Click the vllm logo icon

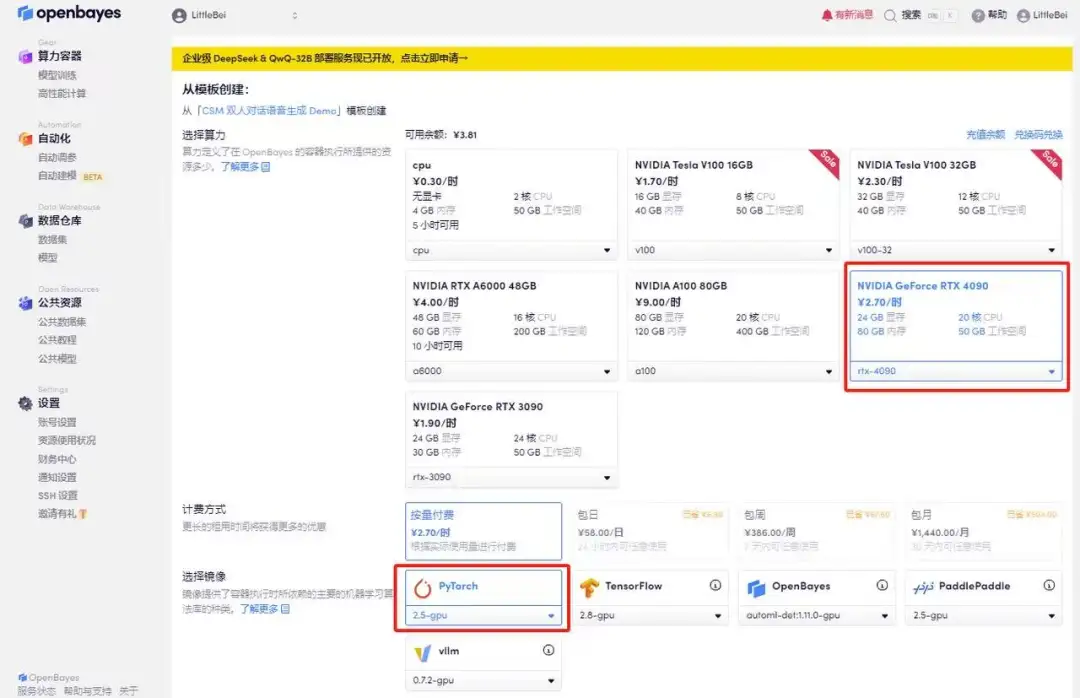pyautogui.click(x=422, y=653)
